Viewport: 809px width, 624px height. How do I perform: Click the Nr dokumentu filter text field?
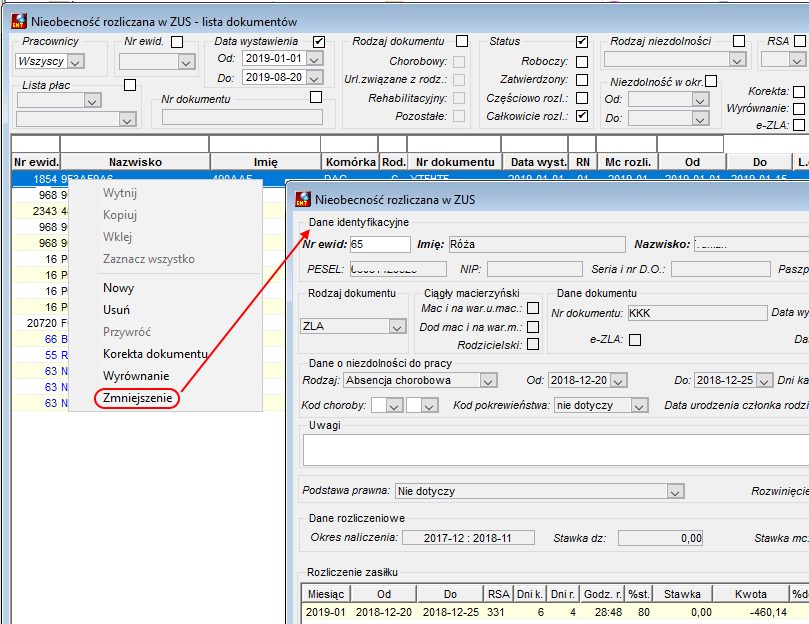(x=242, y=117)
